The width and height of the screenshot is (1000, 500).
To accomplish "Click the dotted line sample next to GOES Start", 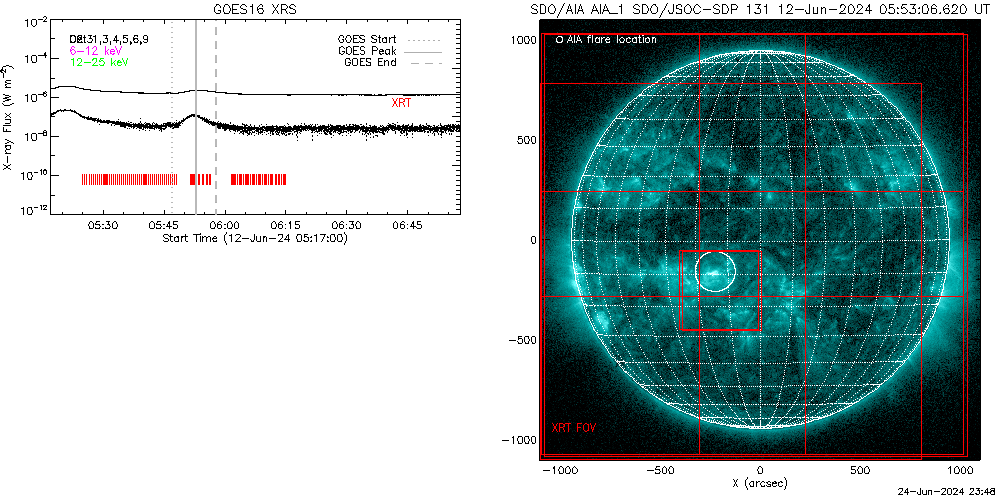I will click(x=423, y=39).
